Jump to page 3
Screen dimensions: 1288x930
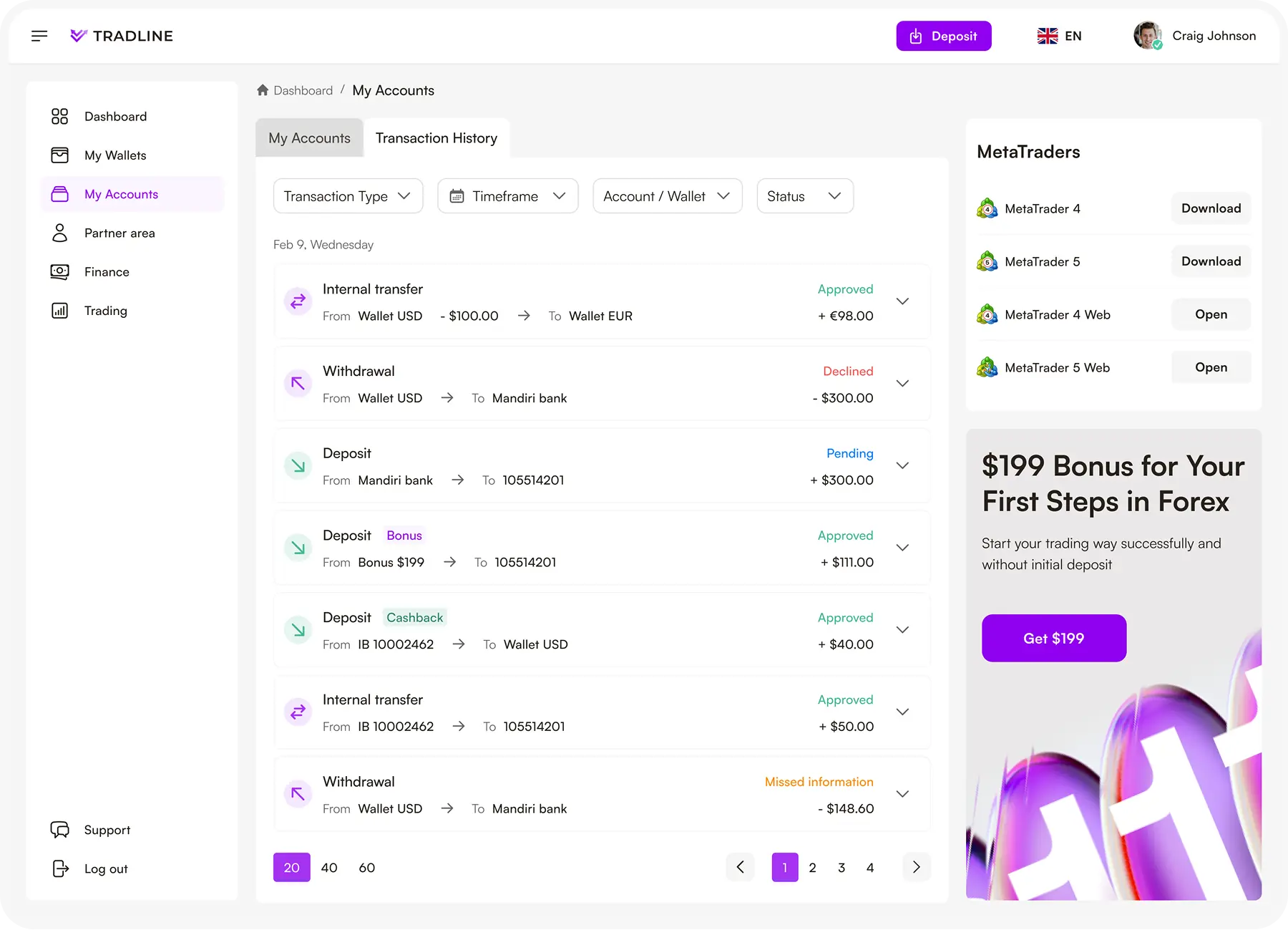click(x=841, y=868)
